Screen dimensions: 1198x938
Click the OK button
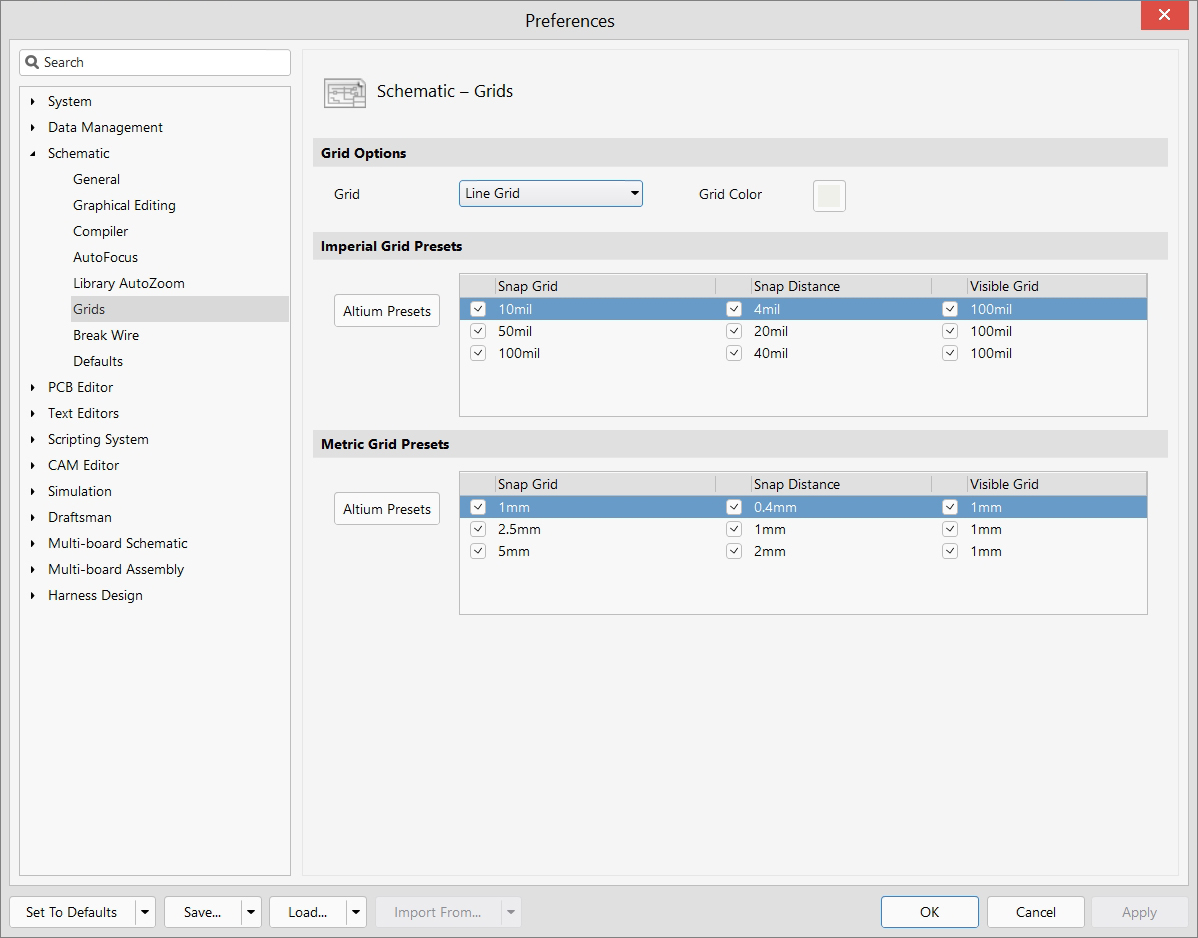929,912
